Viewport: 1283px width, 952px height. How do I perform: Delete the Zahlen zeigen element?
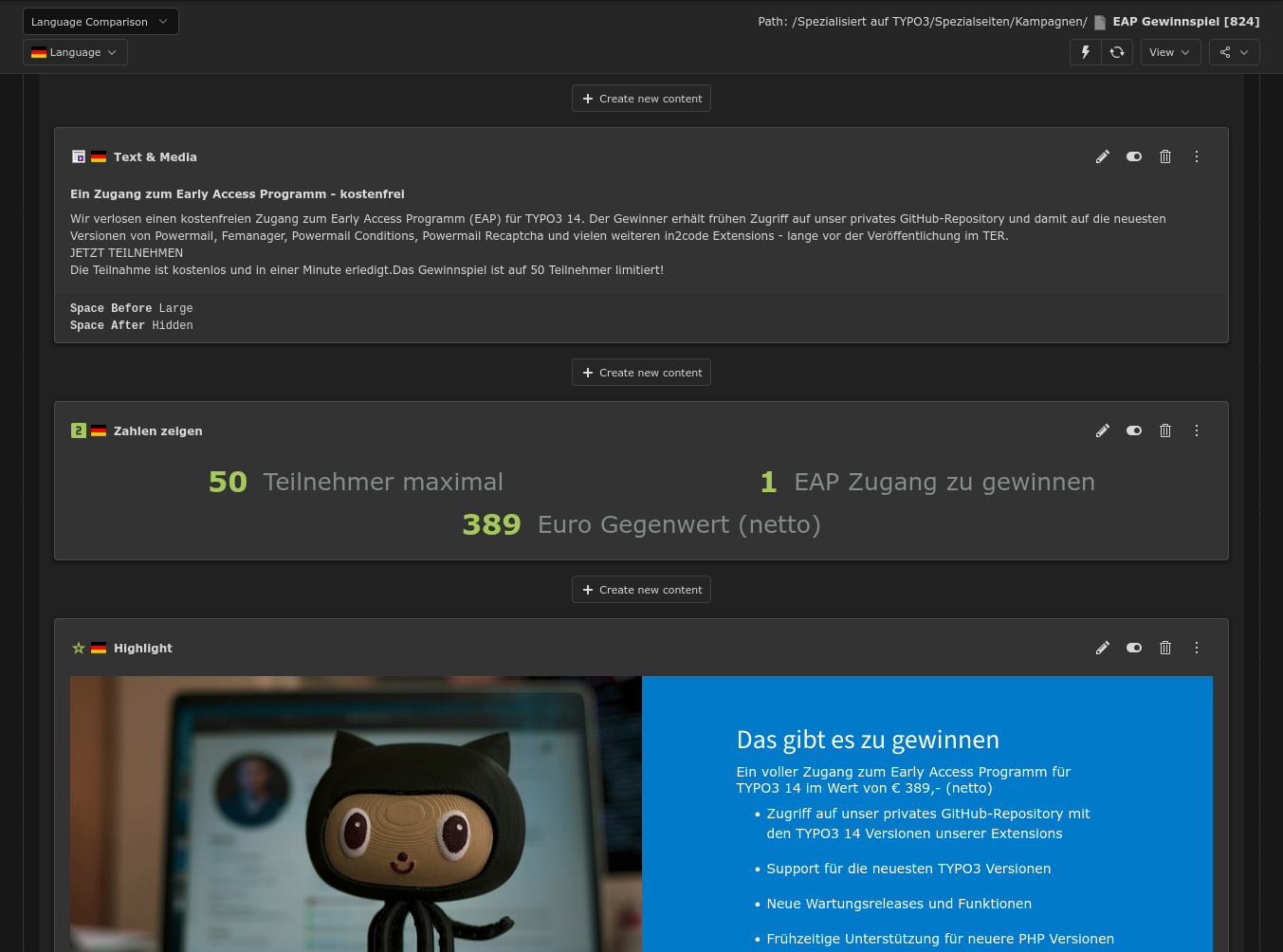[1165, 430]
